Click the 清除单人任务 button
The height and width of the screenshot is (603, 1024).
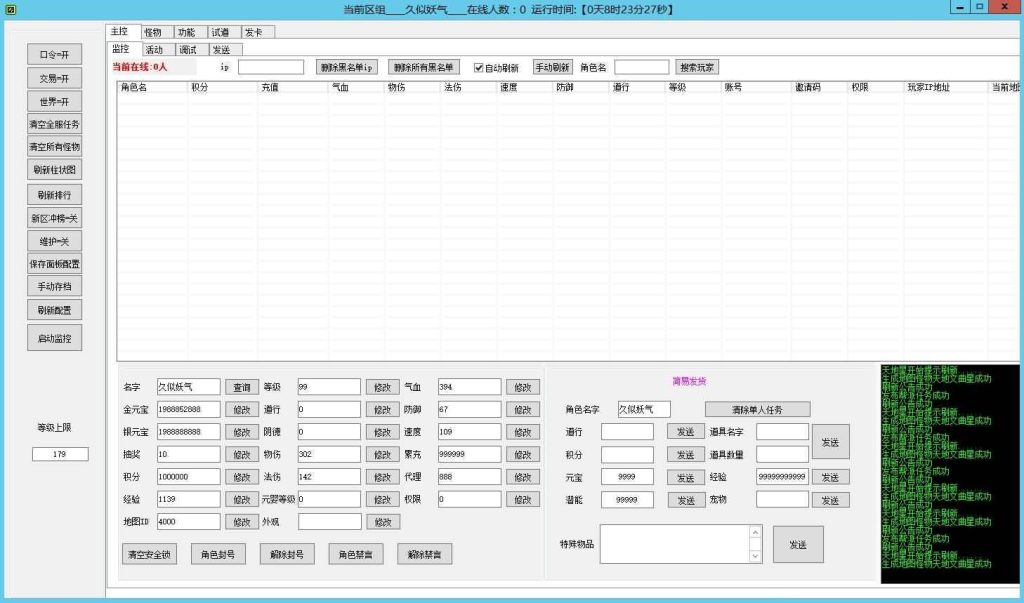(757, 409)
